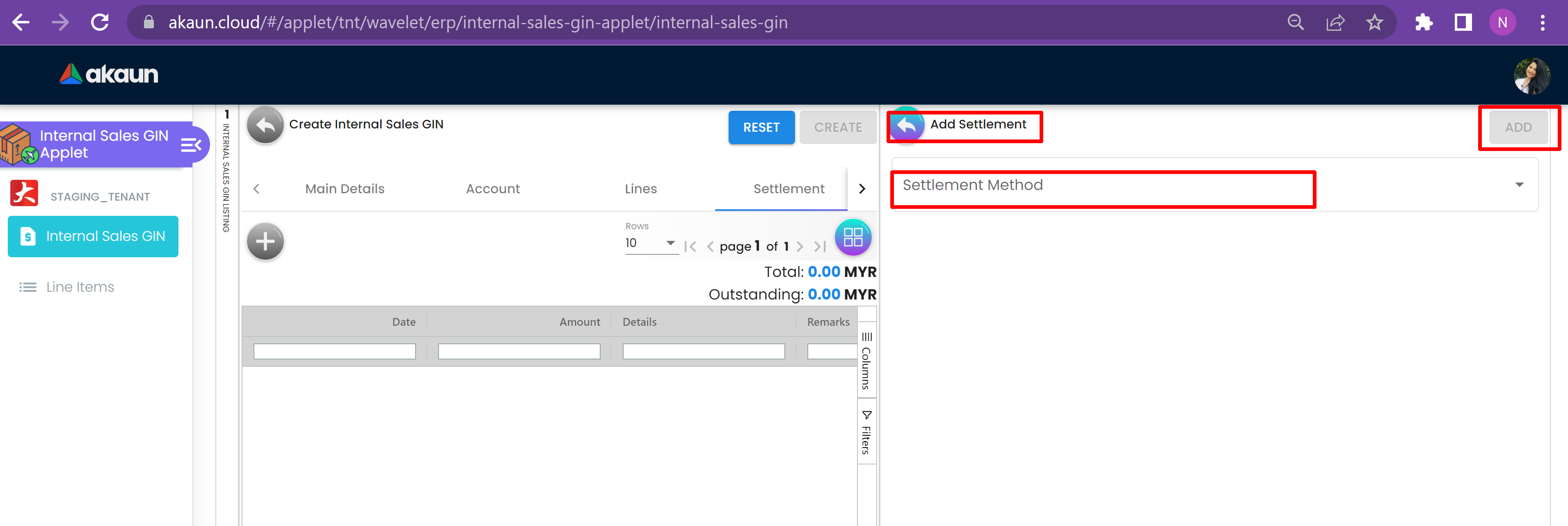1568x526 pixels.
Task: Switch to the Lines tab
Action: pyautogui.click(x=640, y=189)
